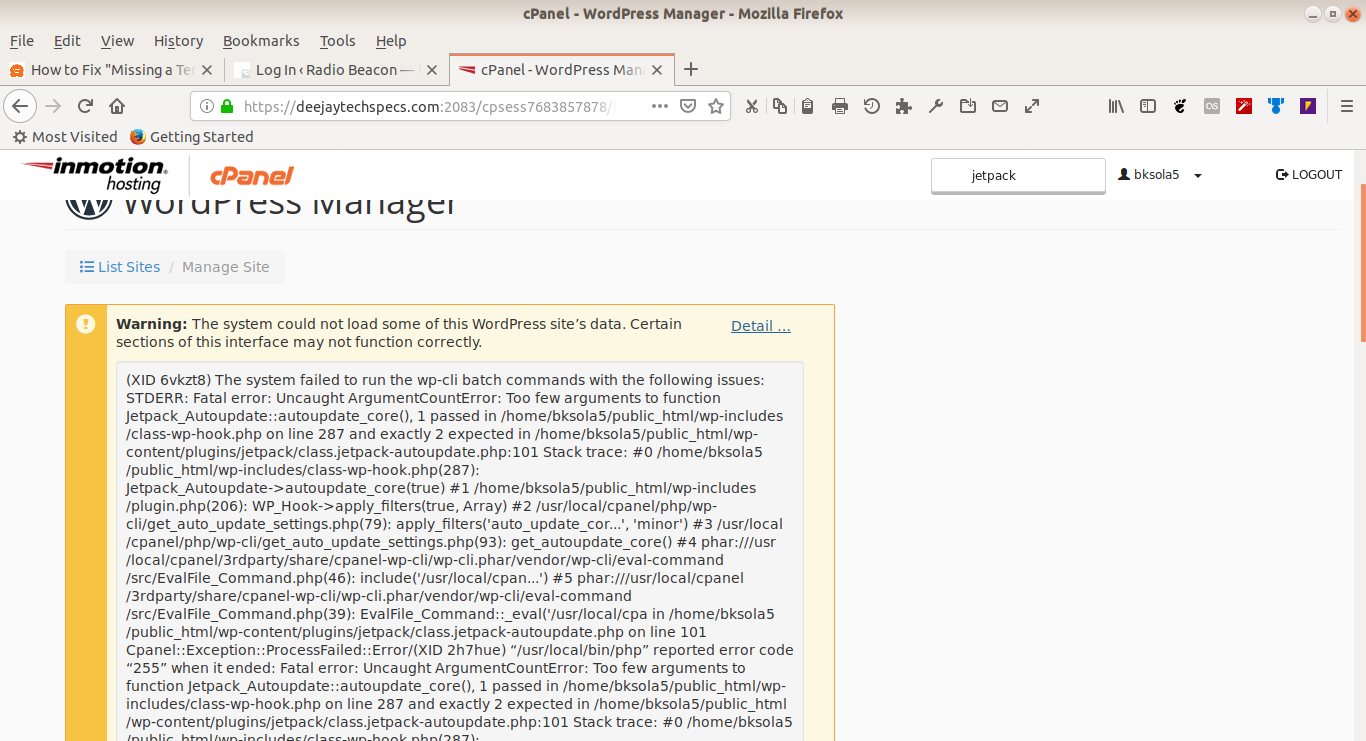The width and height of the screenshot is (1366, 741).
Task: Close the 'How to Fix Missing' tab
Action: [207, 70]
